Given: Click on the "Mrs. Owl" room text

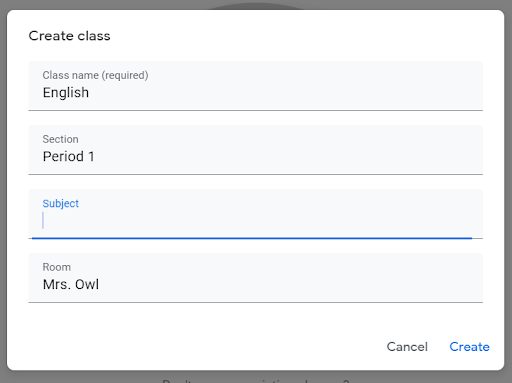Looking at the screenshot, I should click(71, 284).
